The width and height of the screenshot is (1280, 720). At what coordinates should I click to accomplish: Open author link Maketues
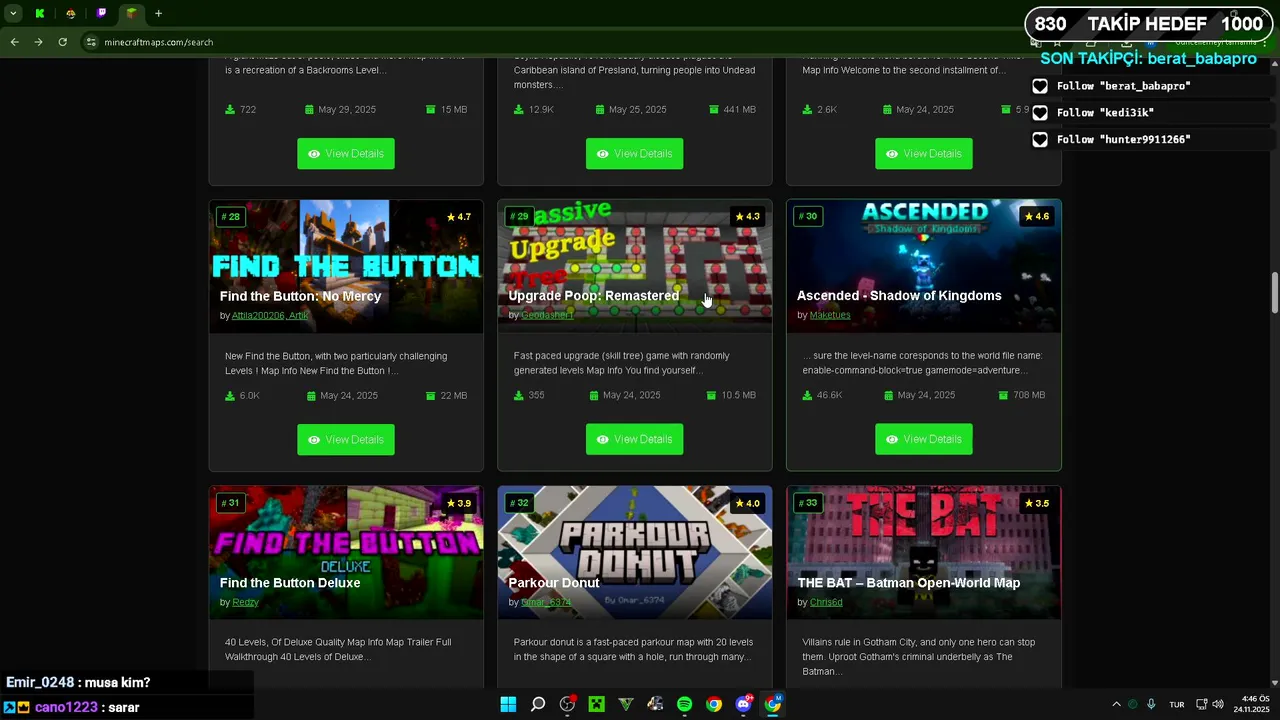tap(830, 315)
